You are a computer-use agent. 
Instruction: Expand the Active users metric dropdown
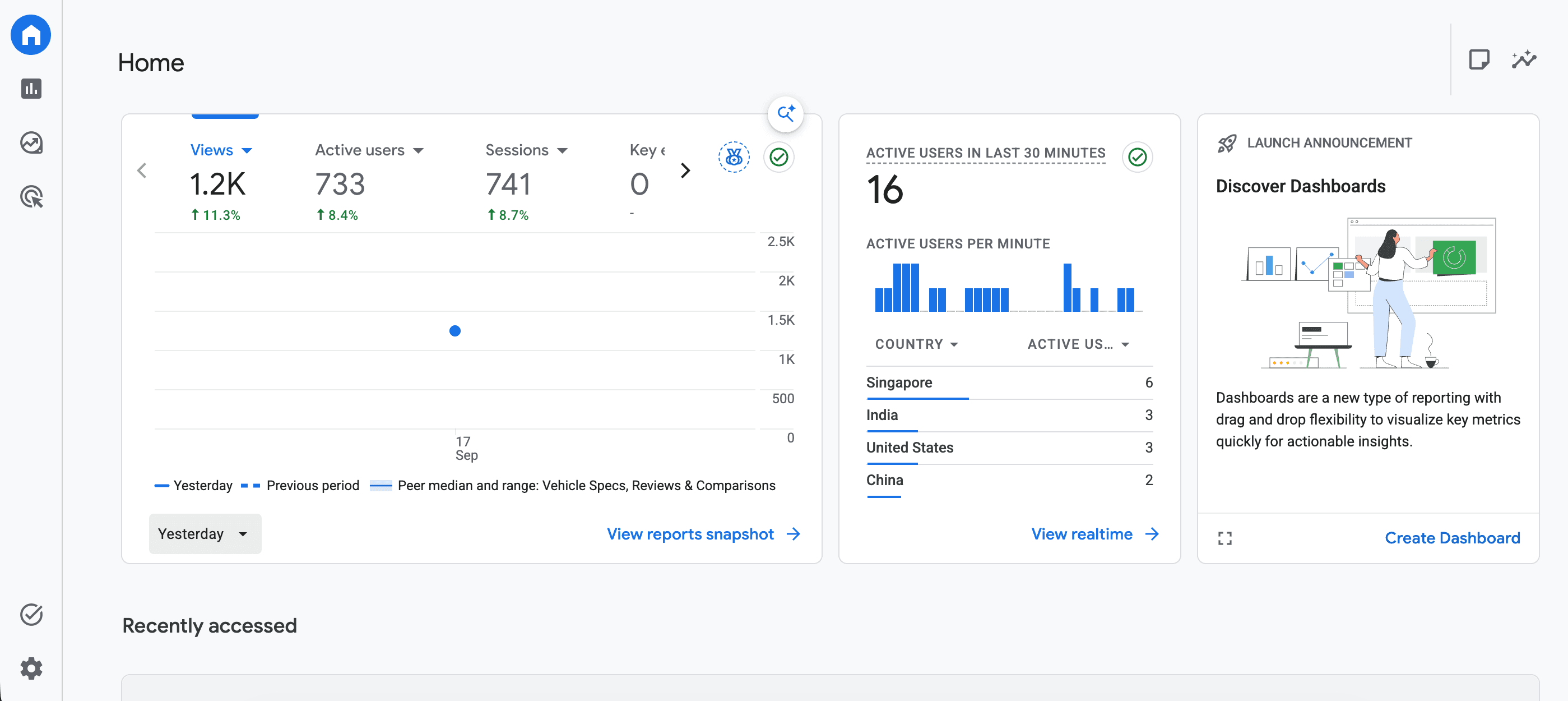(x=369, y=150)
